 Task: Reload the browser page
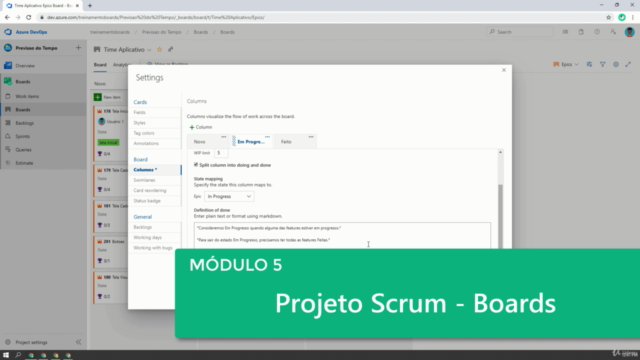tap(29, 17)
